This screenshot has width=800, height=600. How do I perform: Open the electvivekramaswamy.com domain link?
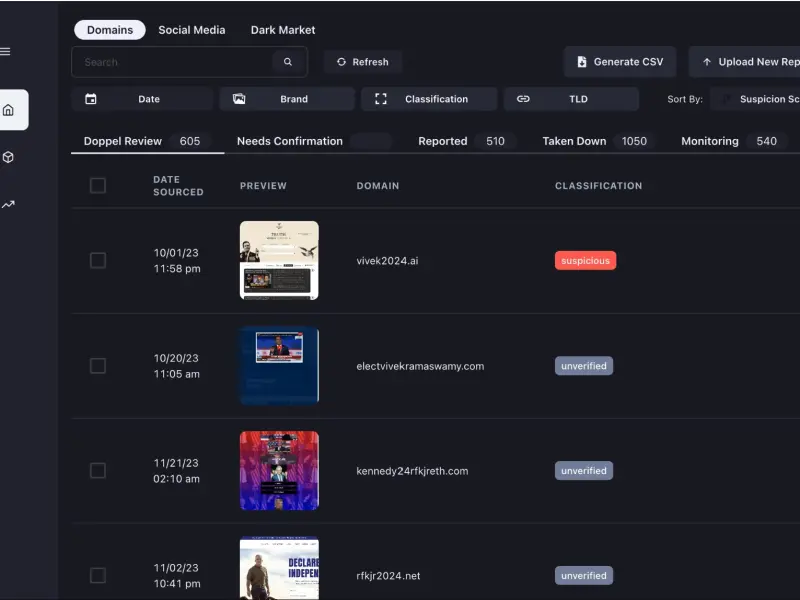point(420,366)
